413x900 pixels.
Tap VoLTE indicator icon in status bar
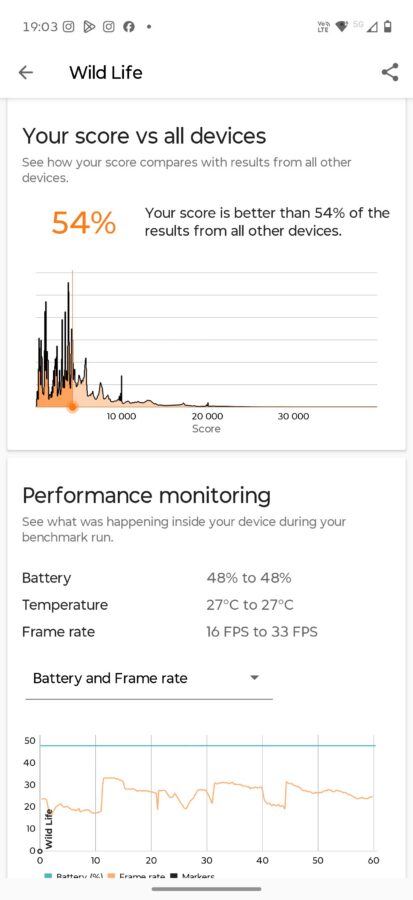(323, 26)
